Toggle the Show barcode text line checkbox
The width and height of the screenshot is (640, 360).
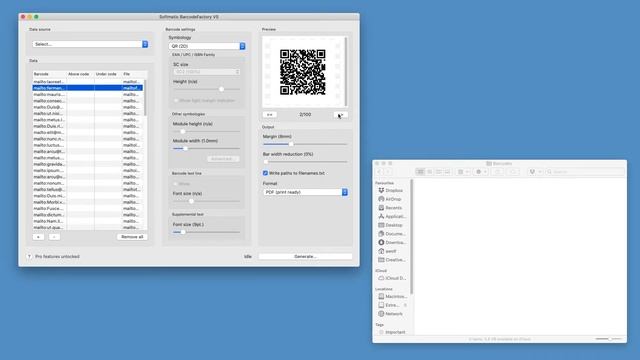click(176, 184)
